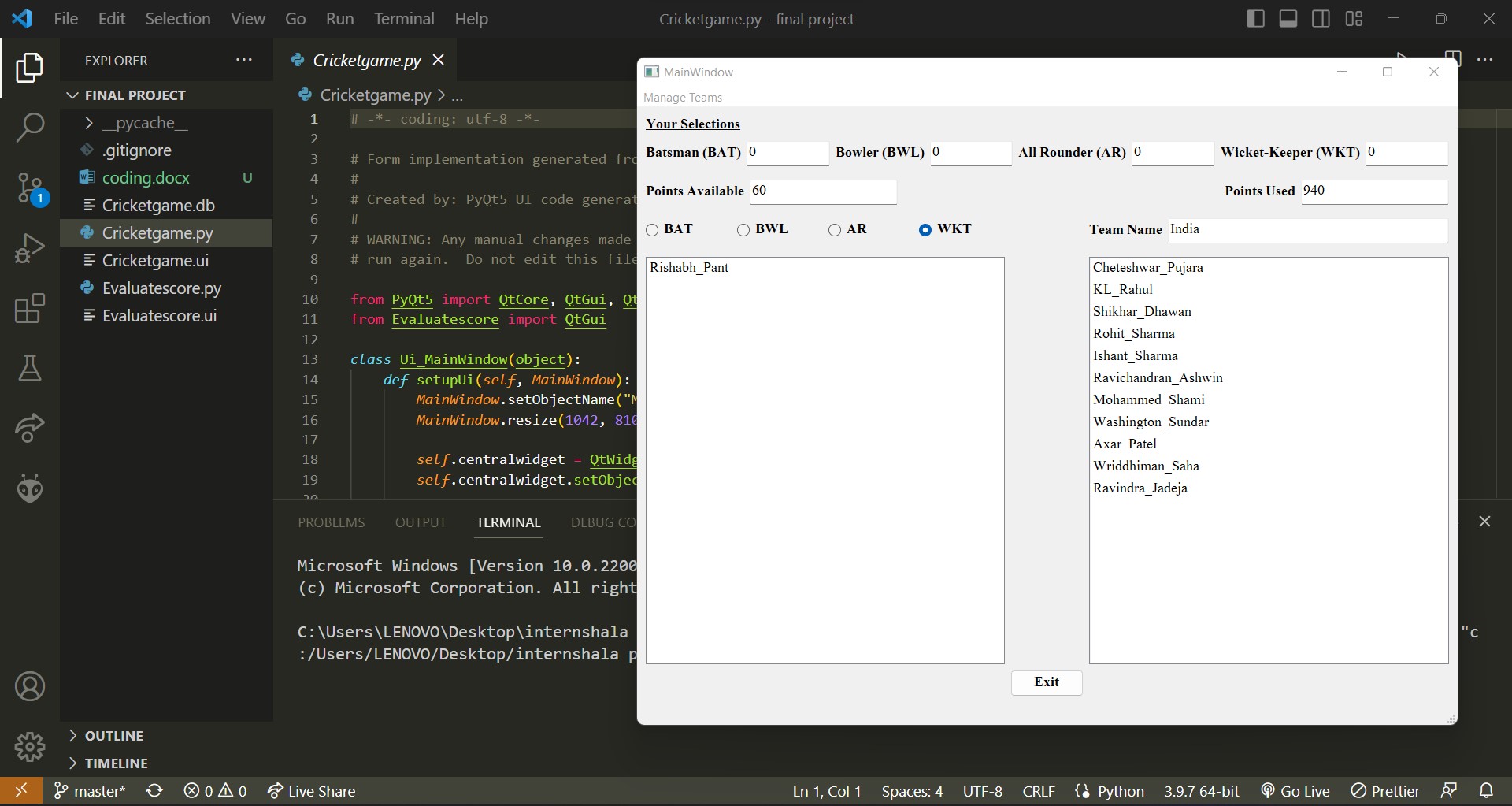The image size is (1512, 806).
Task: Open the Testing panel via the beaker icon
Action: coord(30,369)
